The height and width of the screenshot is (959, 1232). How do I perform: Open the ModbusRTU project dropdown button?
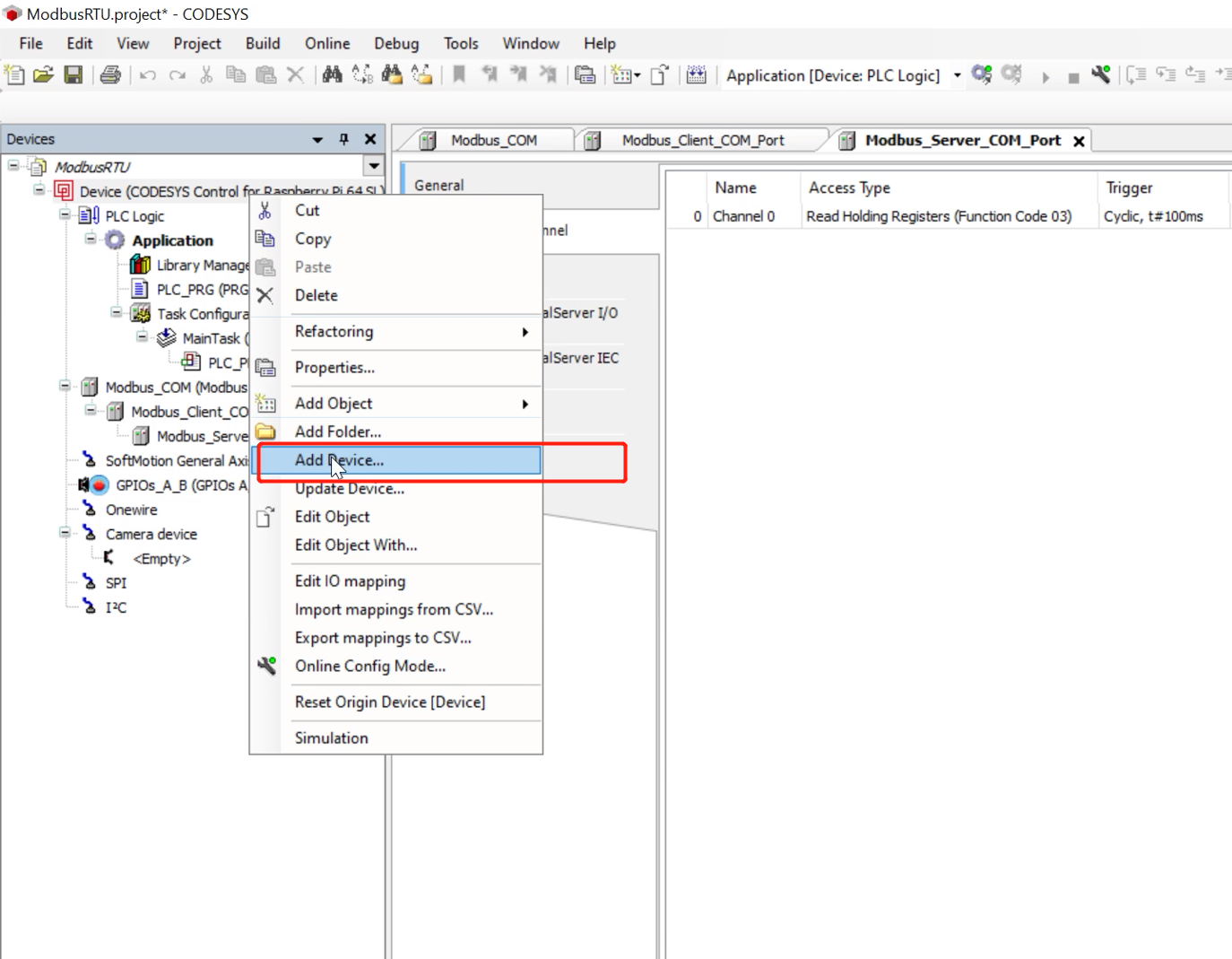pos(374,166)
